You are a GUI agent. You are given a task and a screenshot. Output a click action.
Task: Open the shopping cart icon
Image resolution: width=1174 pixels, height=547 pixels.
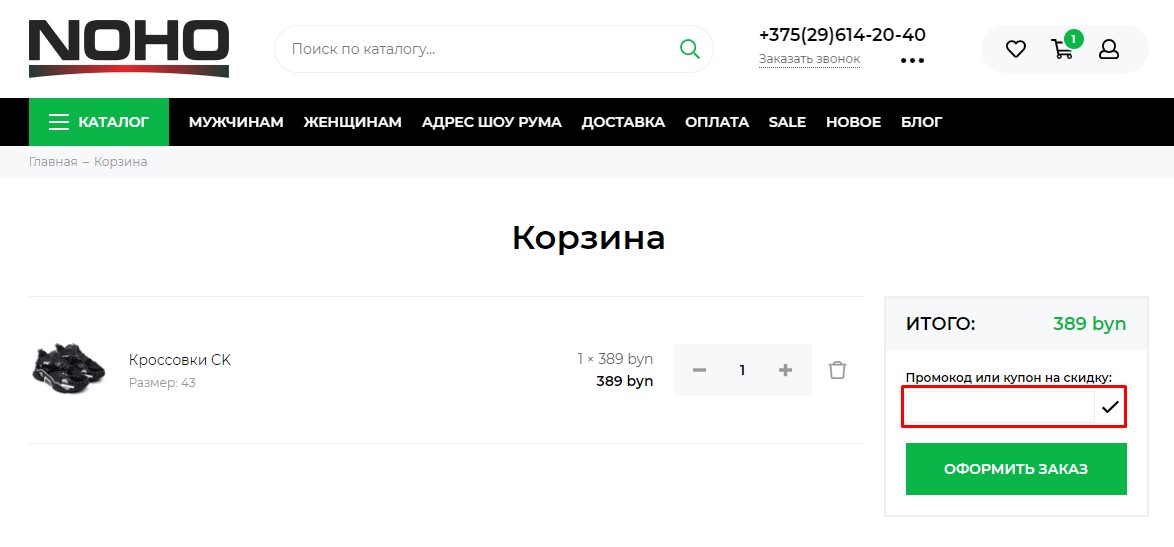coord(1062,49)
